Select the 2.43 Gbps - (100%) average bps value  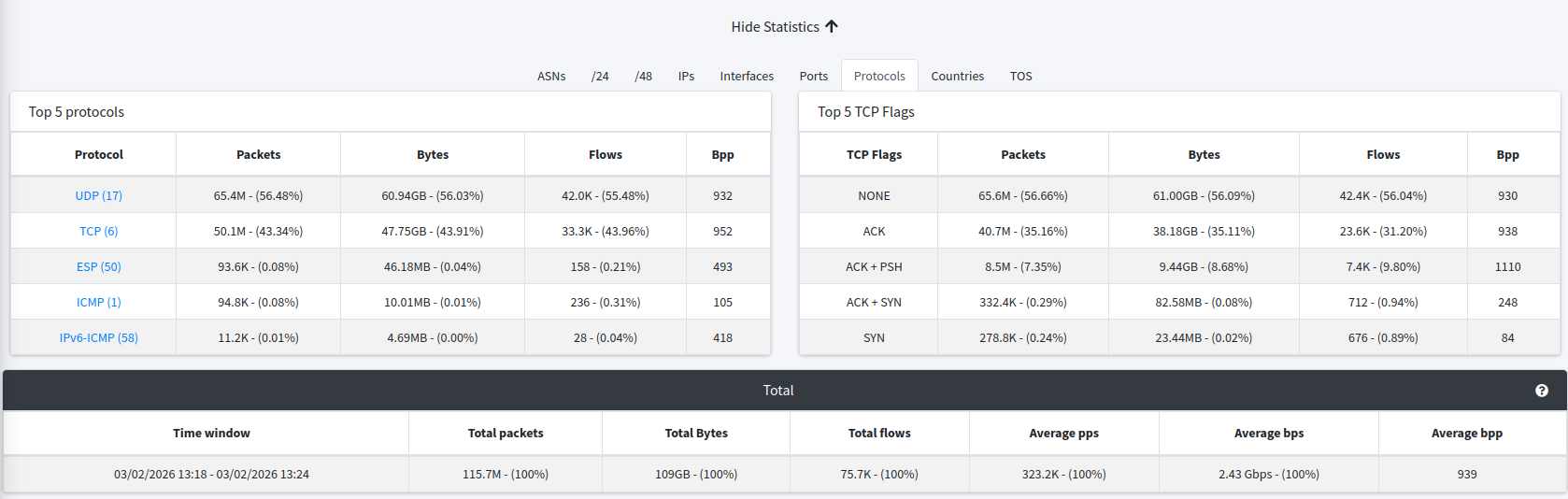(x=1269, y=475)
